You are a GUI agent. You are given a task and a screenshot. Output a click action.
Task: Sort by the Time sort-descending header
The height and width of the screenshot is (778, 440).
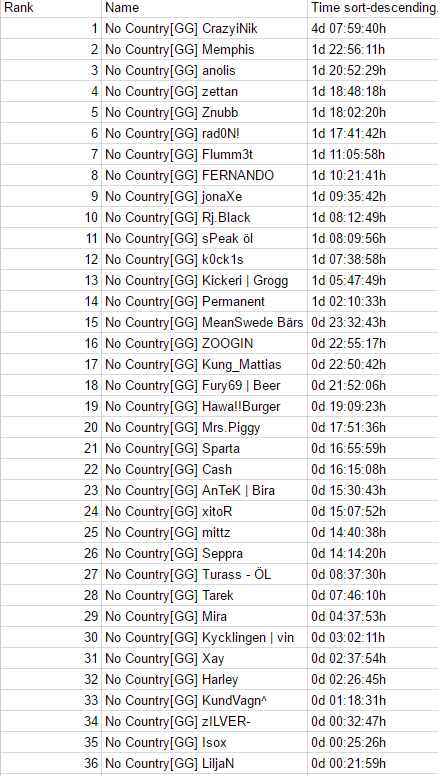click(373, 8)
